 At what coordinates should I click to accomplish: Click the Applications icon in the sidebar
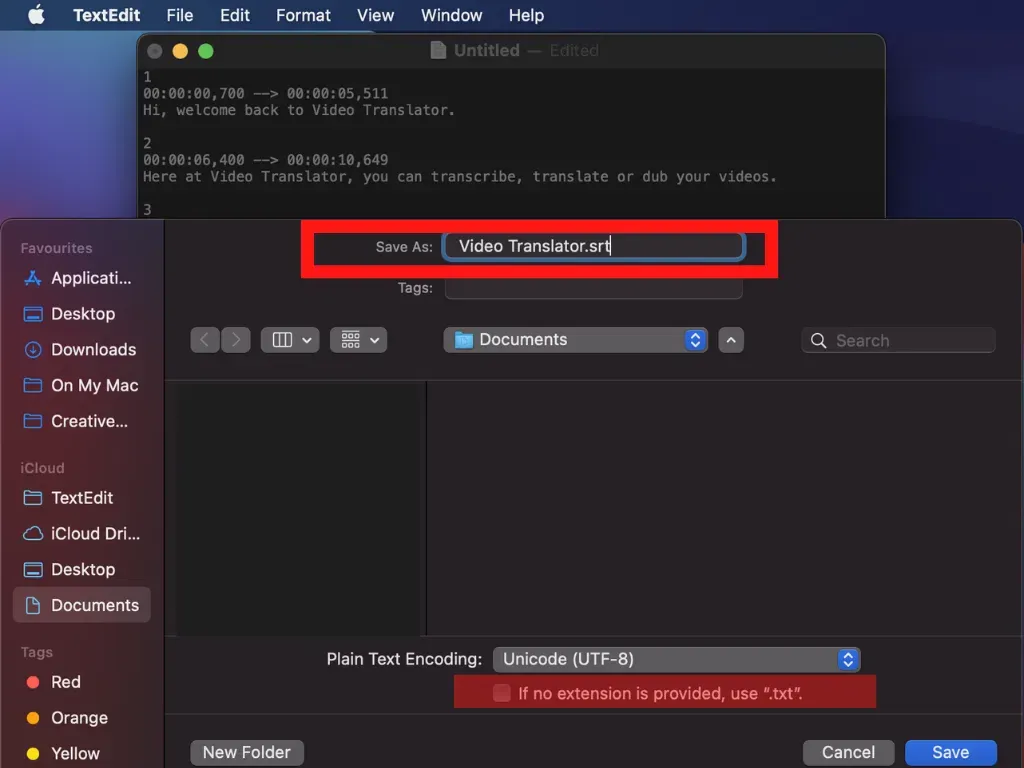[x=33, y=278]
